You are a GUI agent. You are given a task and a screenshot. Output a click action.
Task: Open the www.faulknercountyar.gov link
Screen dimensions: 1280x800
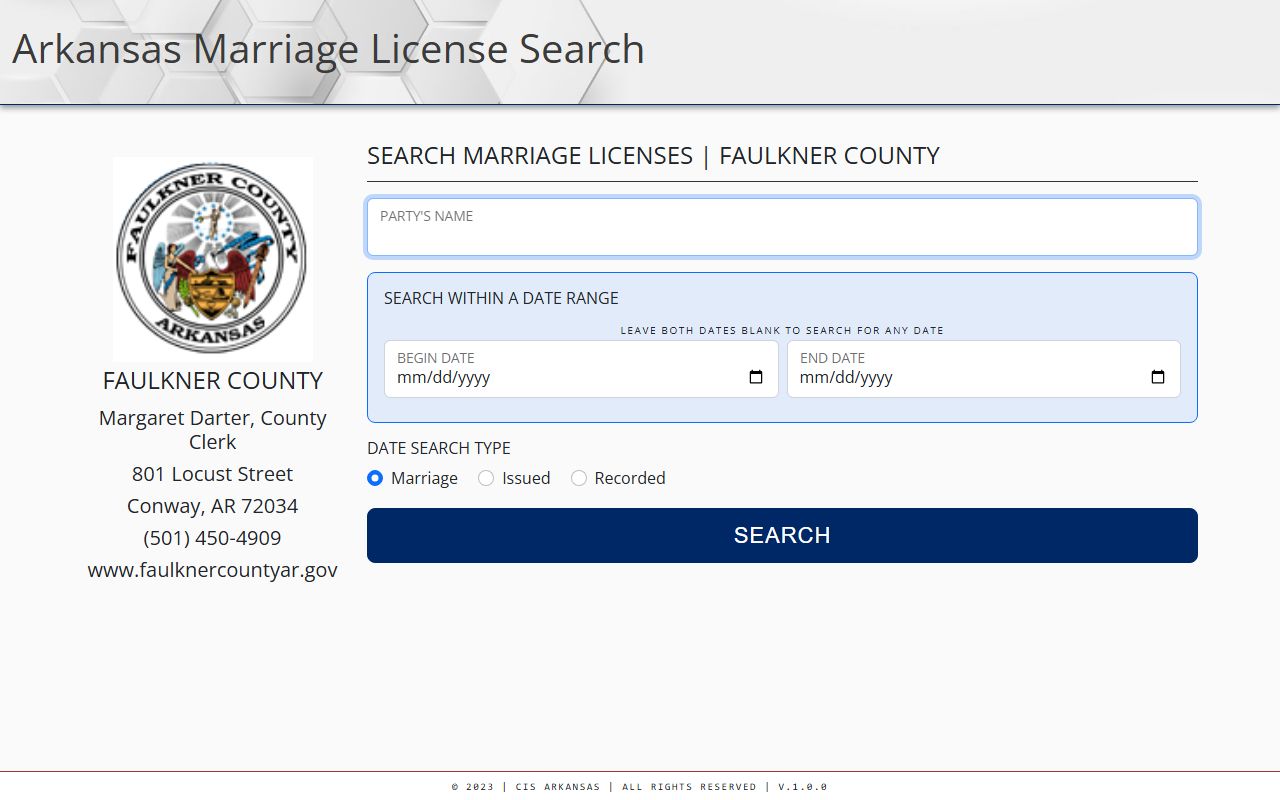[212, 570]
